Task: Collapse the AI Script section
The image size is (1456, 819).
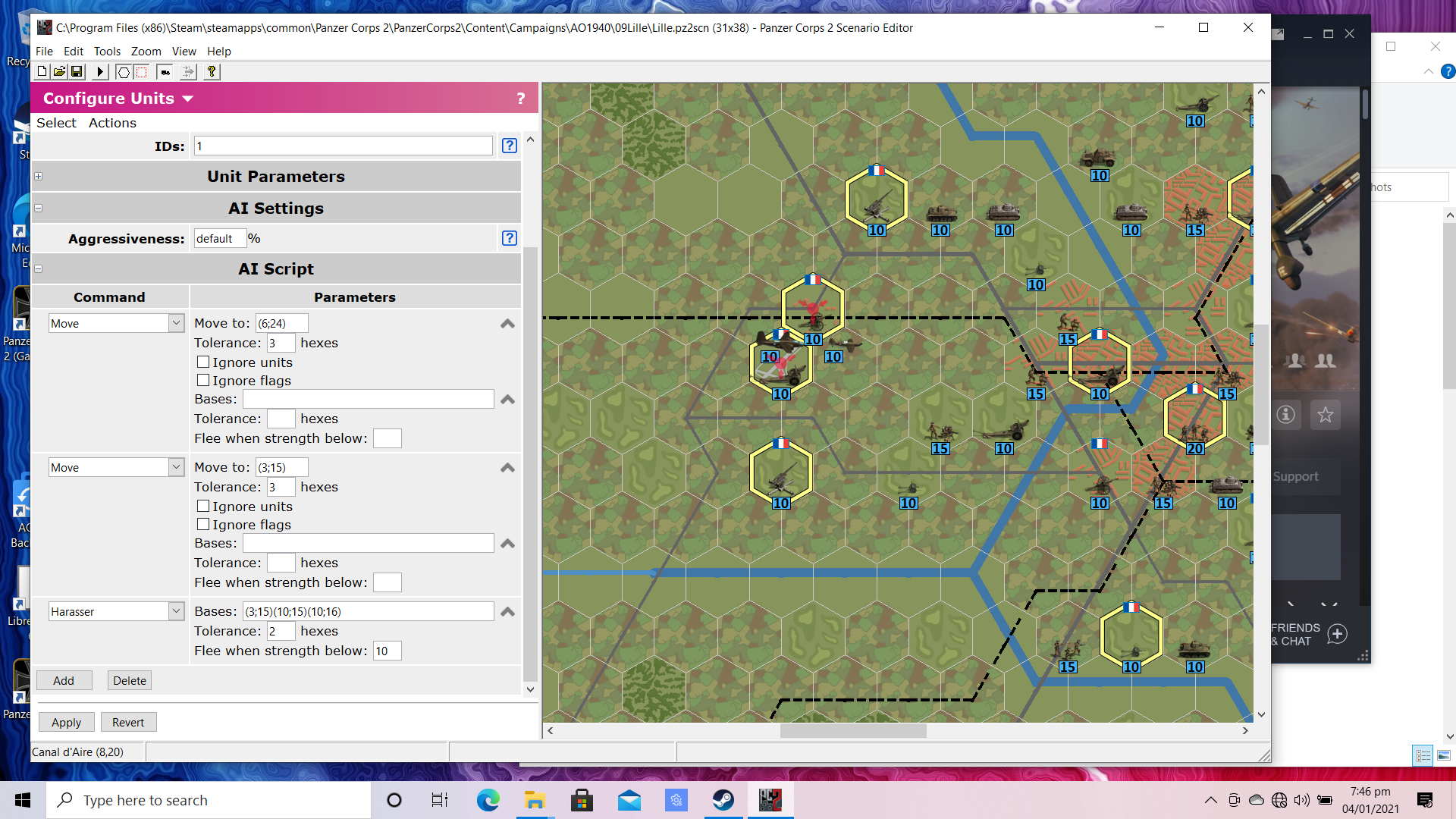Action: 38,269
